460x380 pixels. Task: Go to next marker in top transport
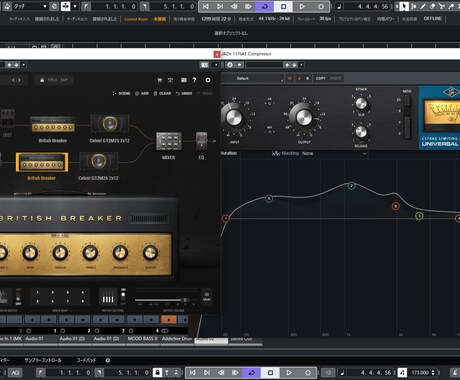(220, 6)
